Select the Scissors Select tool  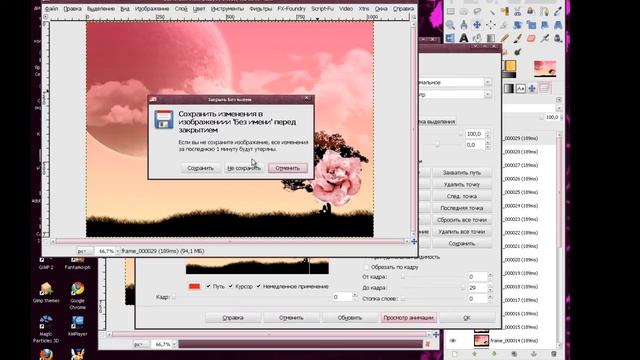(x=518, y=11)
